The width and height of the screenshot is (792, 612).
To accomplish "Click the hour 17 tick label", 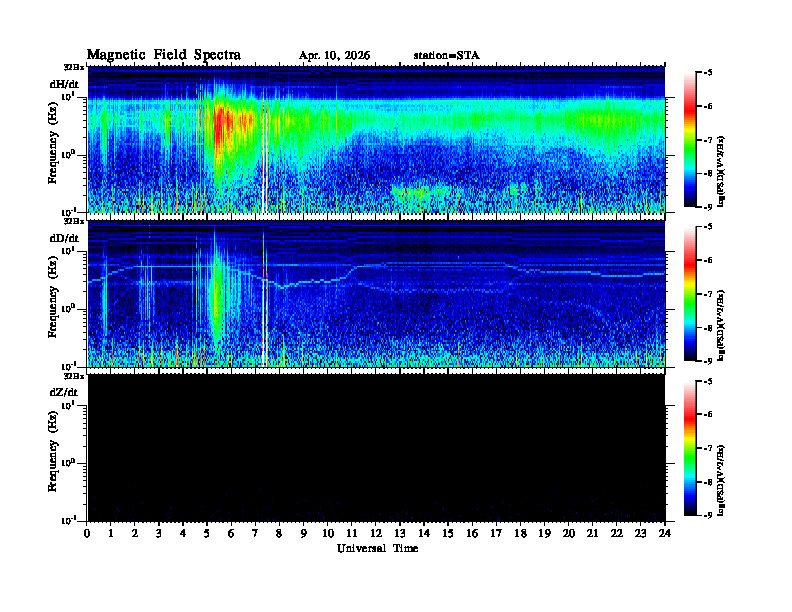I will click(496, 533).
